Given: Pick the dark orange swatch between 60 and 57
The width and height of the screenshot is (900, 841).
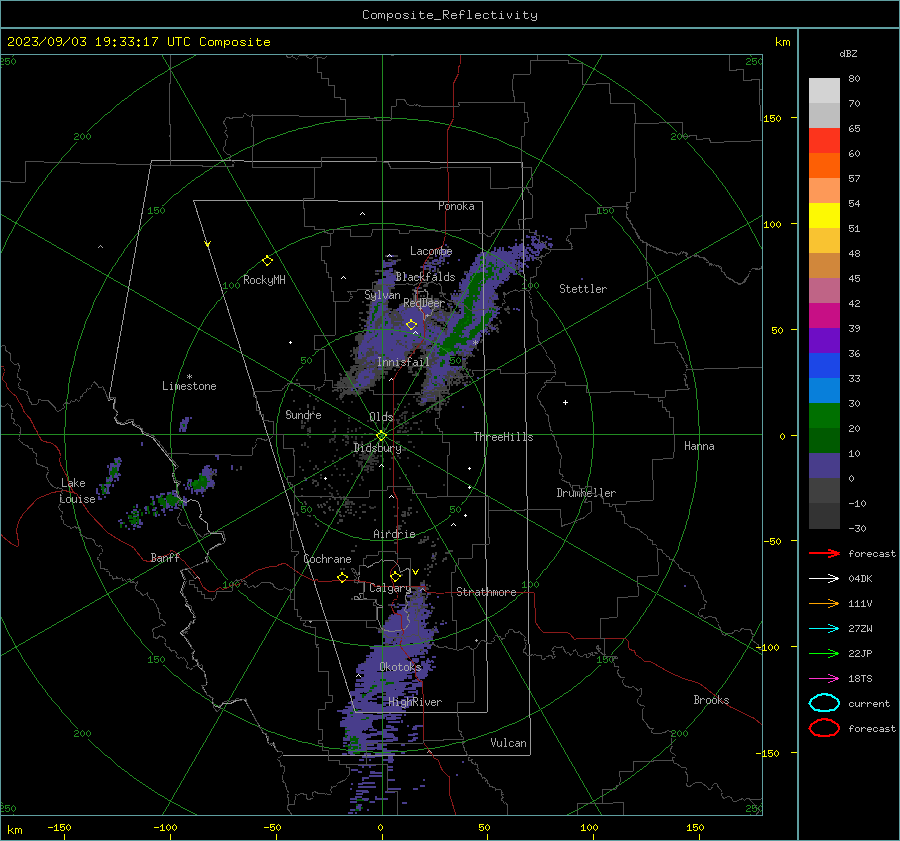Looking at the screenshot, I should 824,166.
